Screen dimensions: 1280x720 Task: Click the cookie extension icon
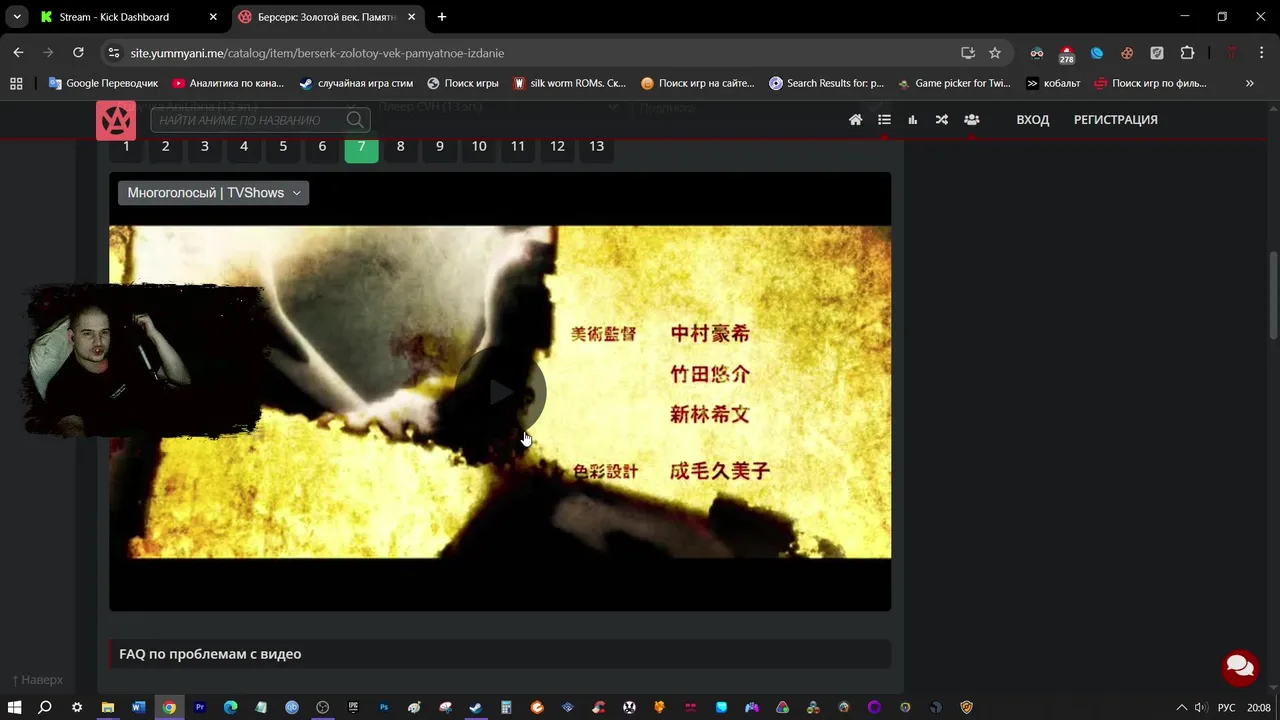coord(1127,53)
